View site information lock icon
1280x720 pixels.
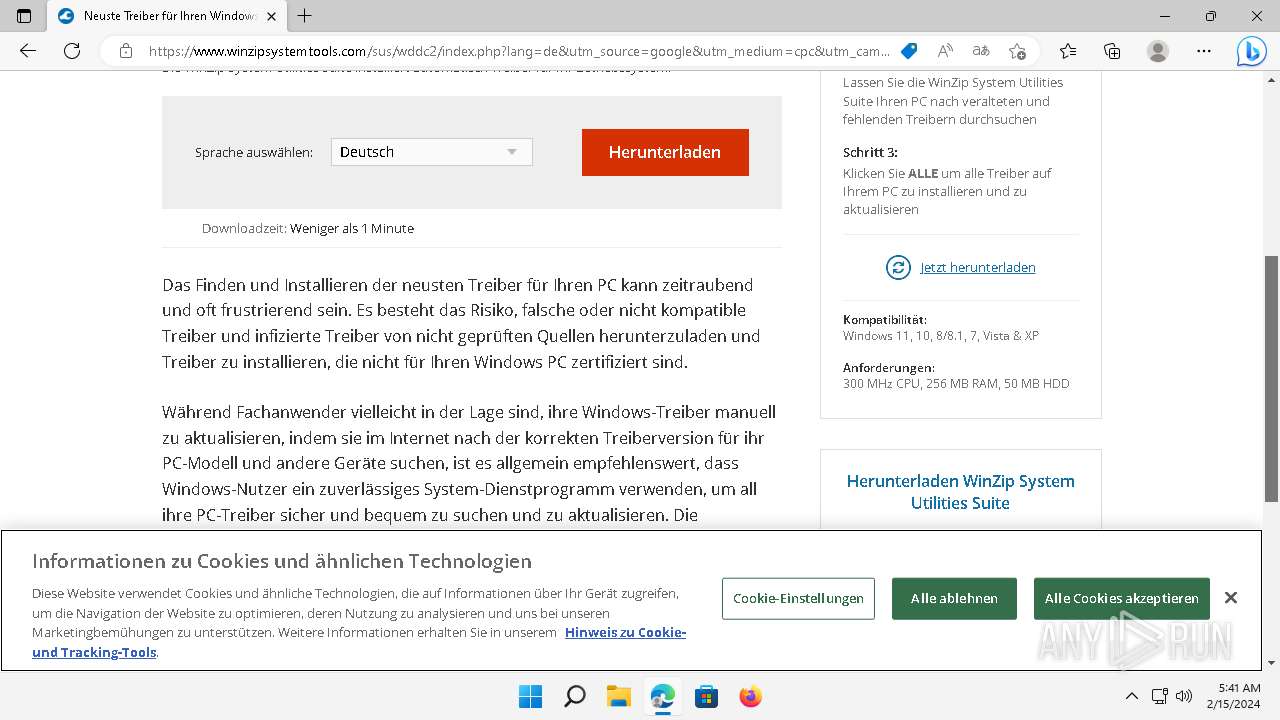click(x=125, y=51)
